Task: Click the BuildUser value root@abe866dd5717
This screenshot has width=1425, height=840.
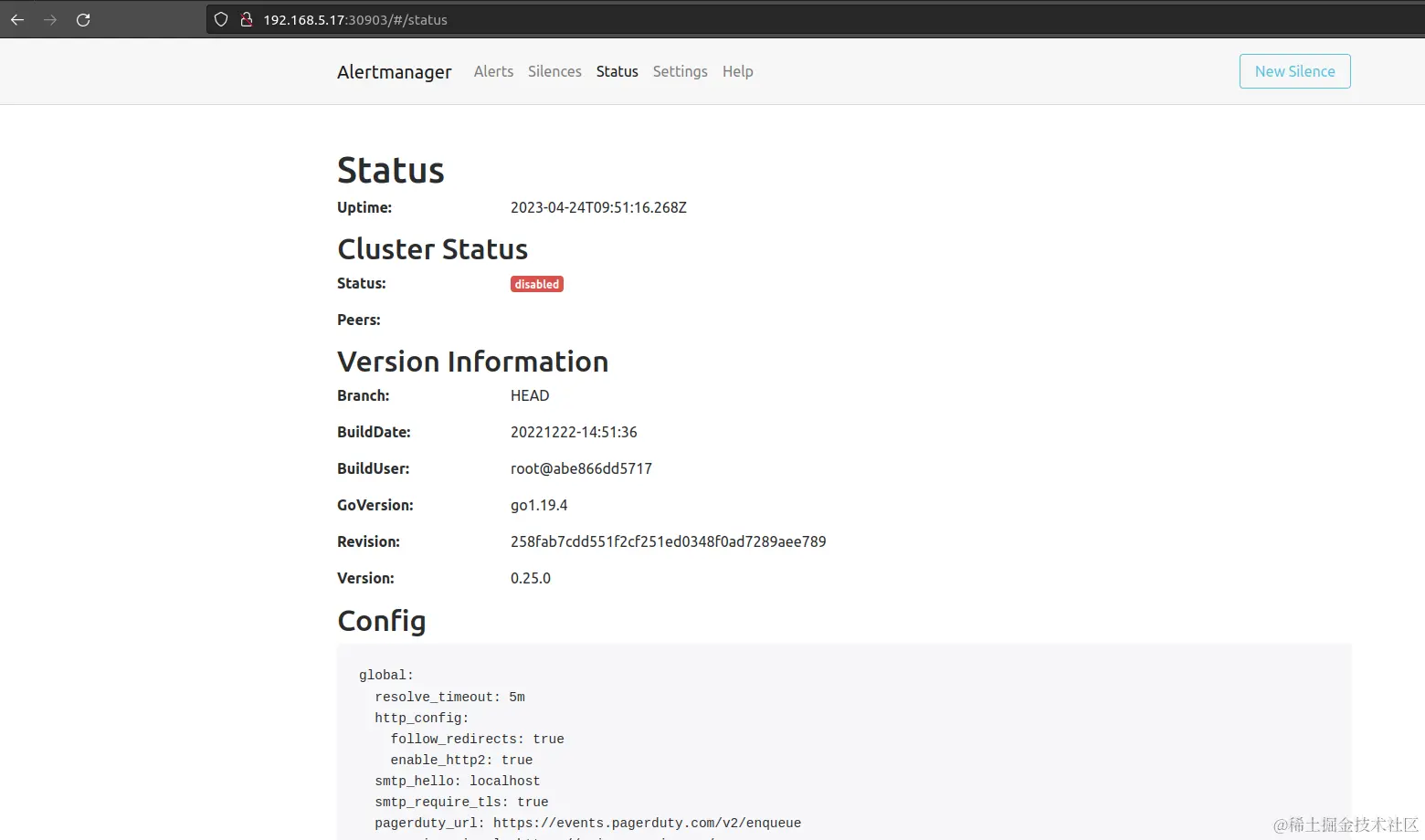Action: point(581,468)
